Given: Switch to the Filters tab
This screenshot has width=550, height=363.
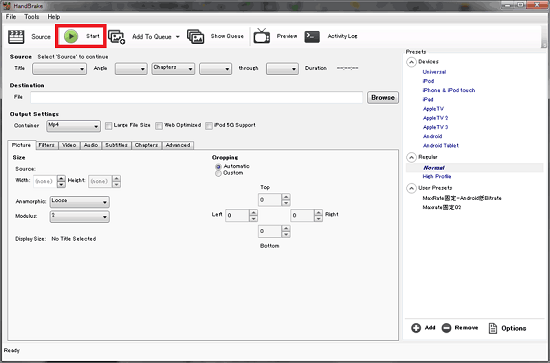Looking at the screenshot, I should coord(47,145).
